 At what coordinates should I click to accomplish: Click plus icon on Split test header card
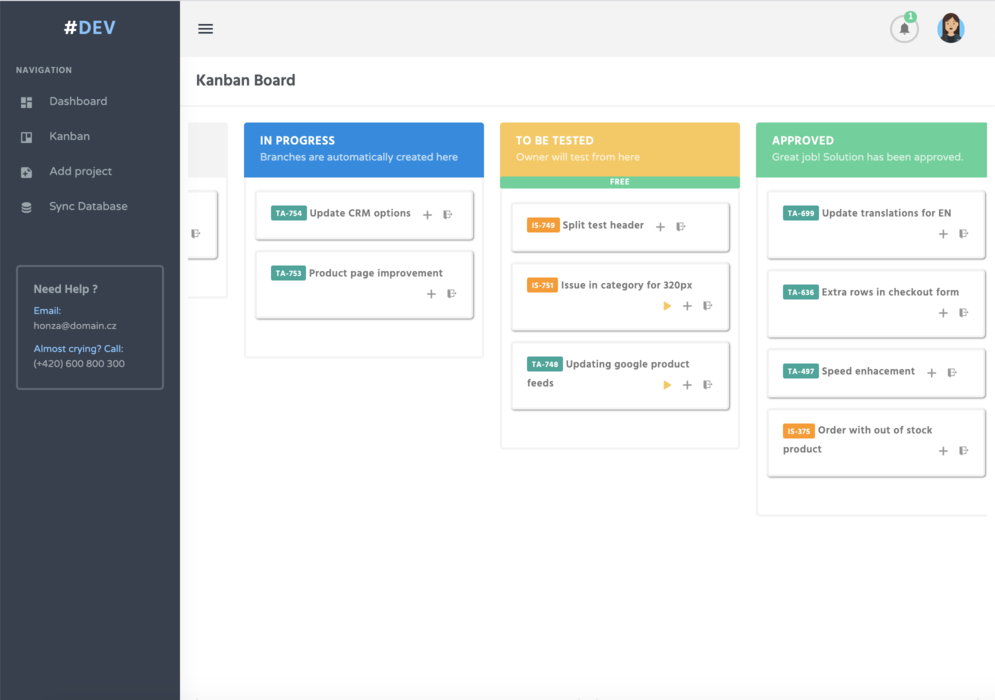click(x=660, y=227)
